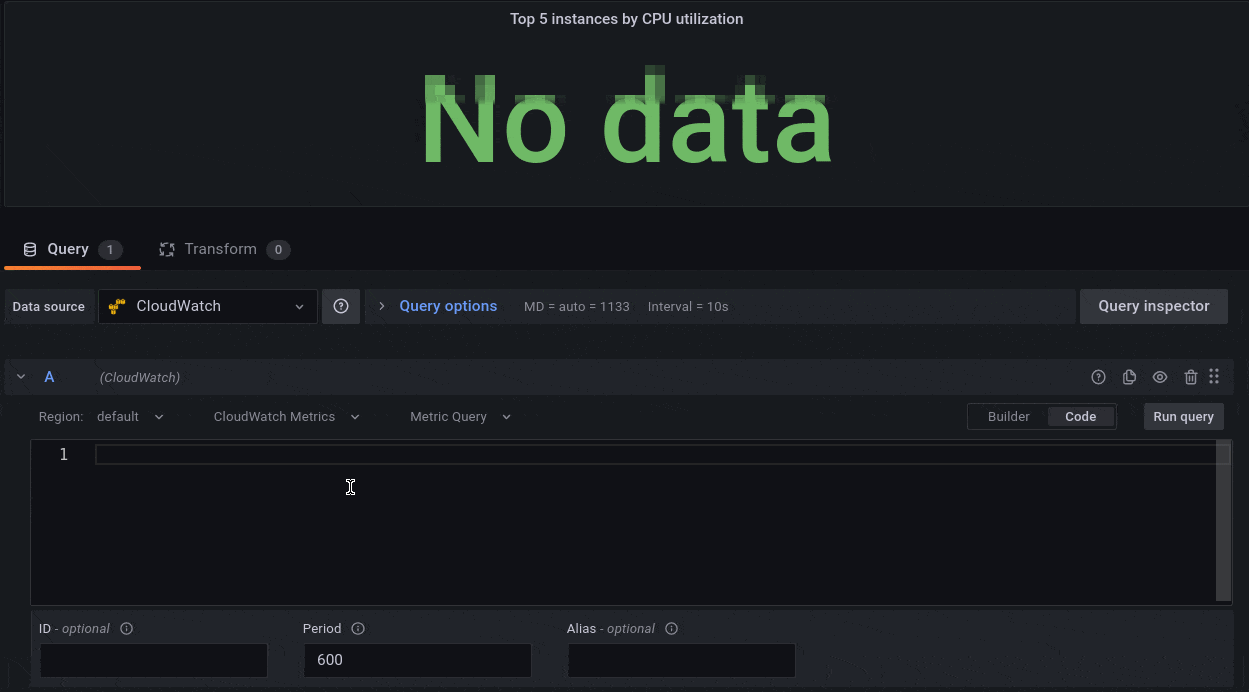This screenshot has width=1249, height=692.
Task: View the Alias optional field info icon
Action: point(671,628)
